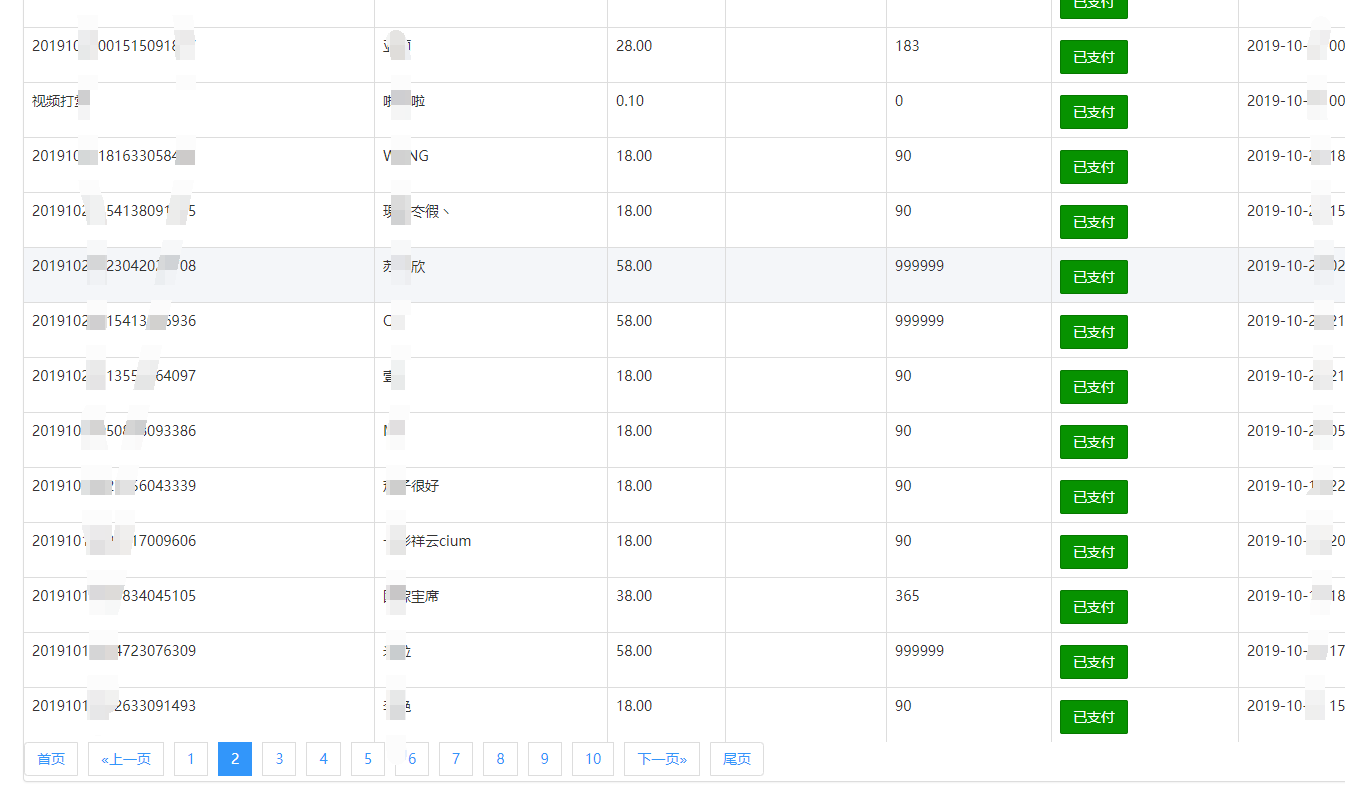Click 999999 in the order 4723076309 row
The image size is (1345, 787).
coord(919,651)
